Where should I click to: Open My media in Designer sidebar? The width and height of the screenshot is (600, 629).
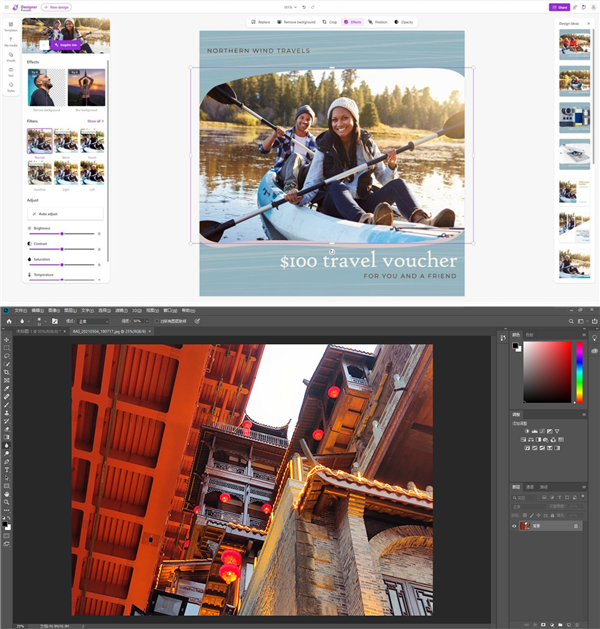(x=10, y=42)
